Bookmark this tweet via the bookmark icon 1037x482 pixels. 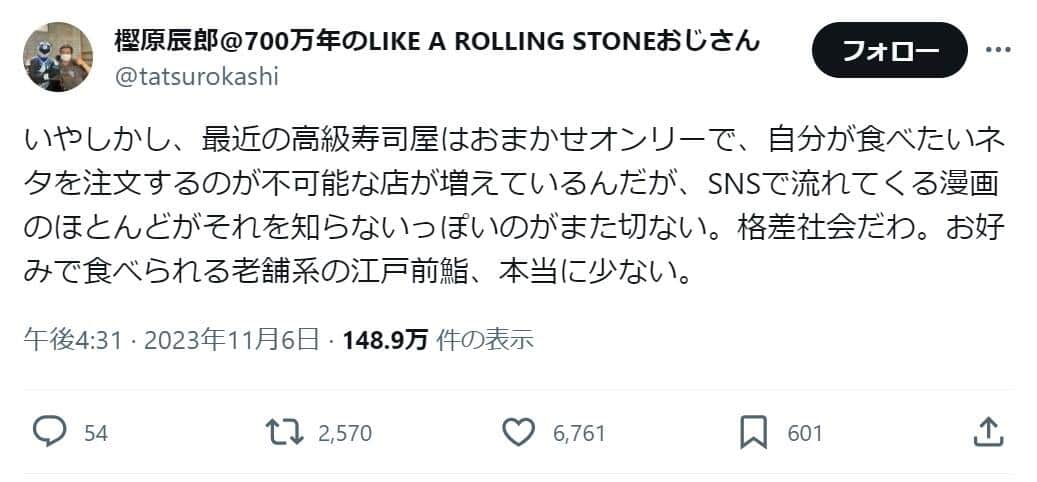[x=753, y=432]
